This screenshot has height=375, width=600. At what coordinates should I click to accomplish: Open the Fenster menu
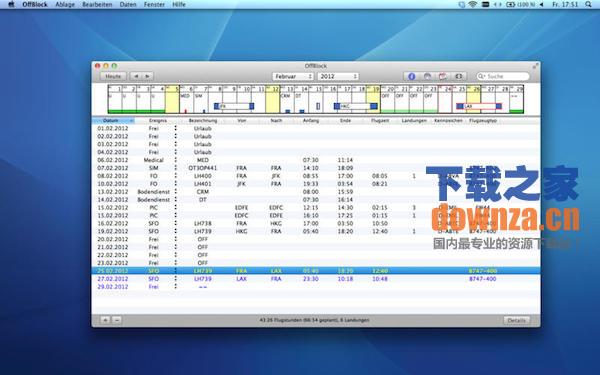pos(154,5)
